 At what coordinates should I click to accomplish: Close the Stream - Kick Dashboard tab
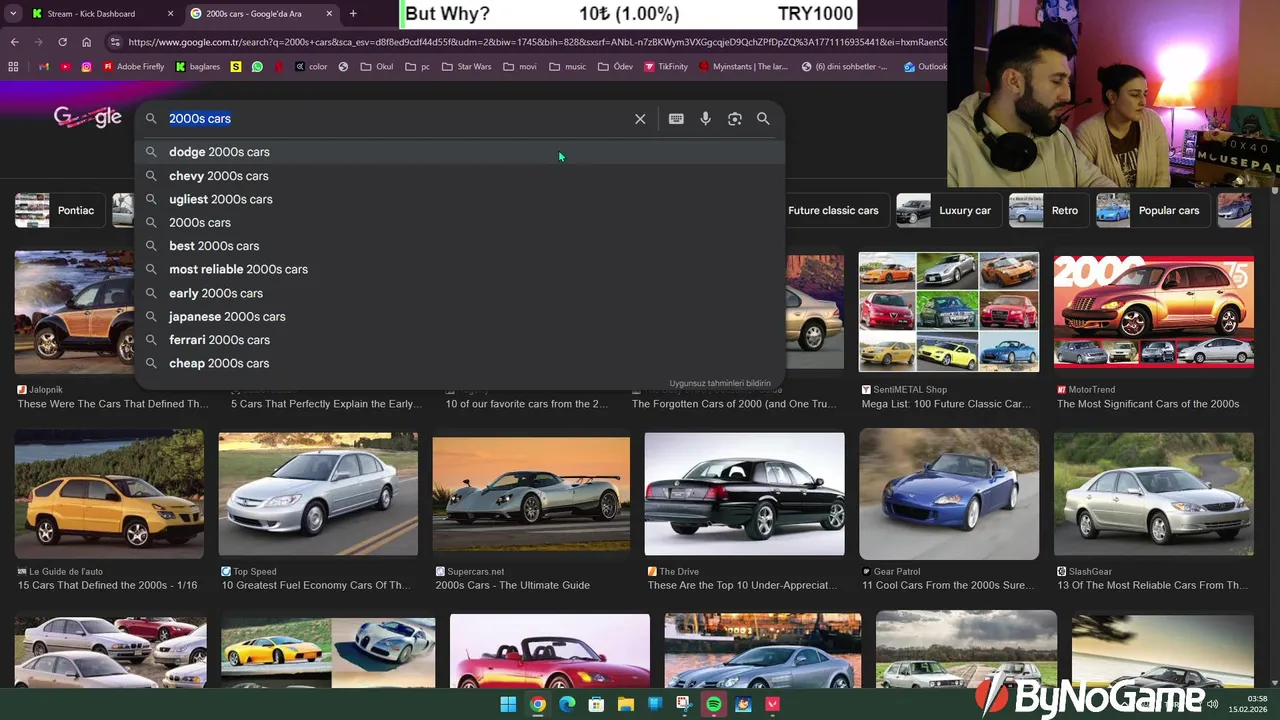click(x=170, y=14)
